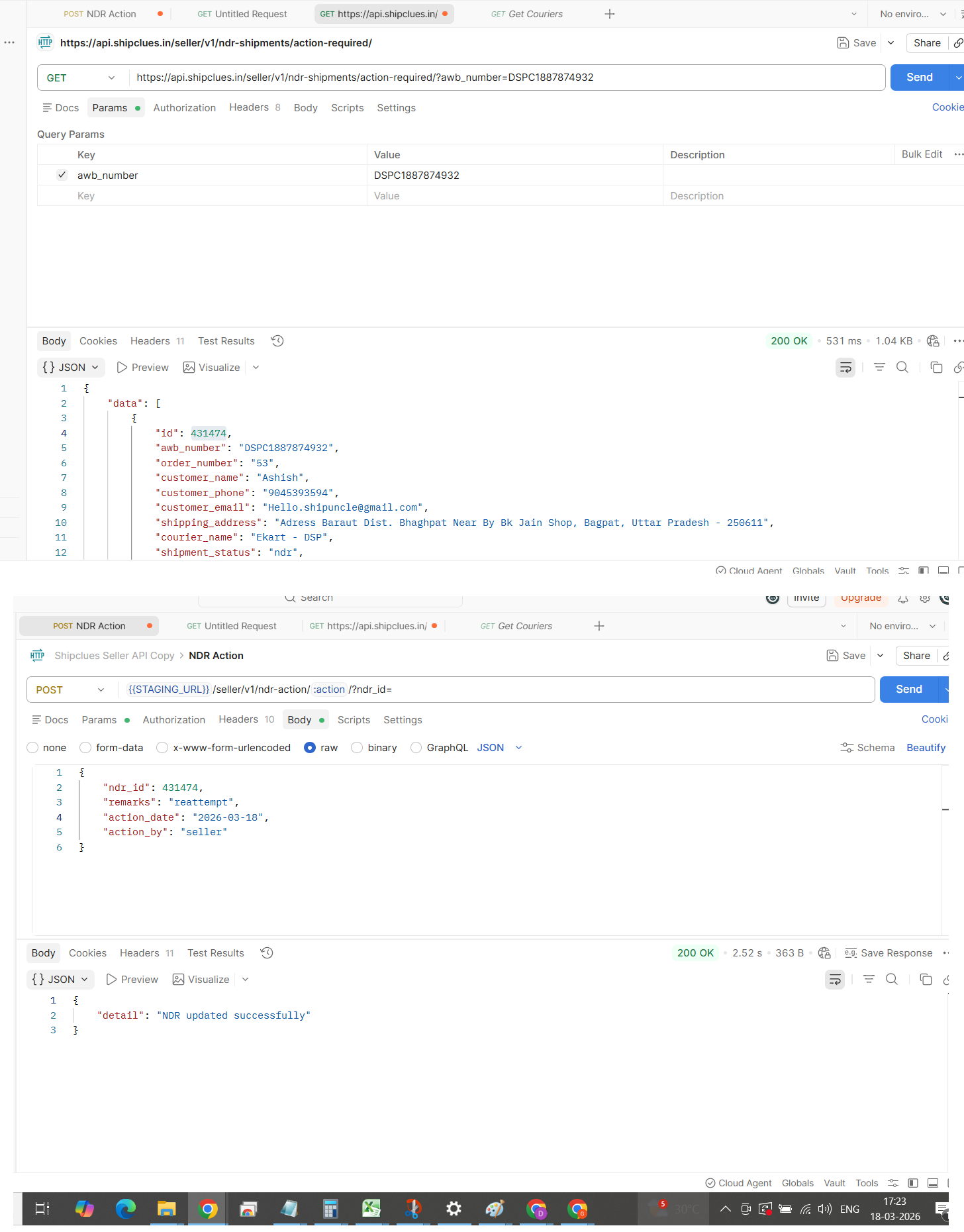This screenshot has height=1232, width=964.
Task: Open raw body JSON language dropdown
Action: 500,747
